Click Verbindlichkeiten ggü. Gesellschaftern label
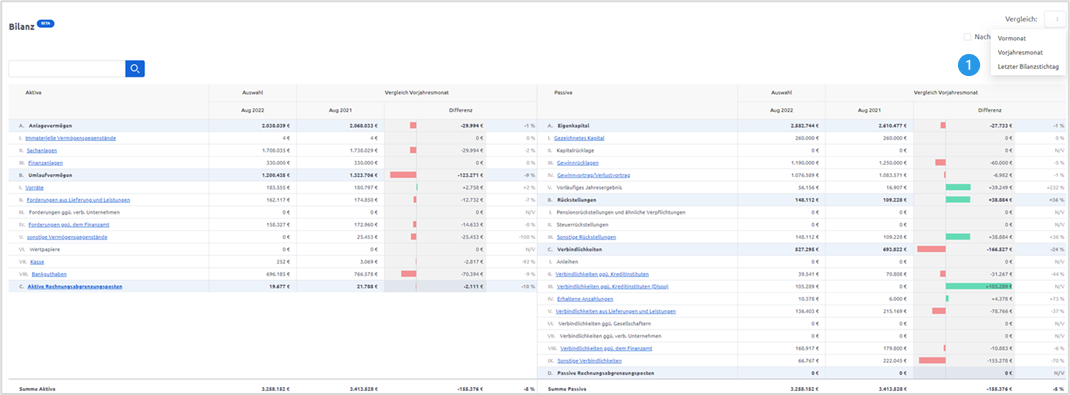The width and height of the screenshot is (1070, 395). 605,324
